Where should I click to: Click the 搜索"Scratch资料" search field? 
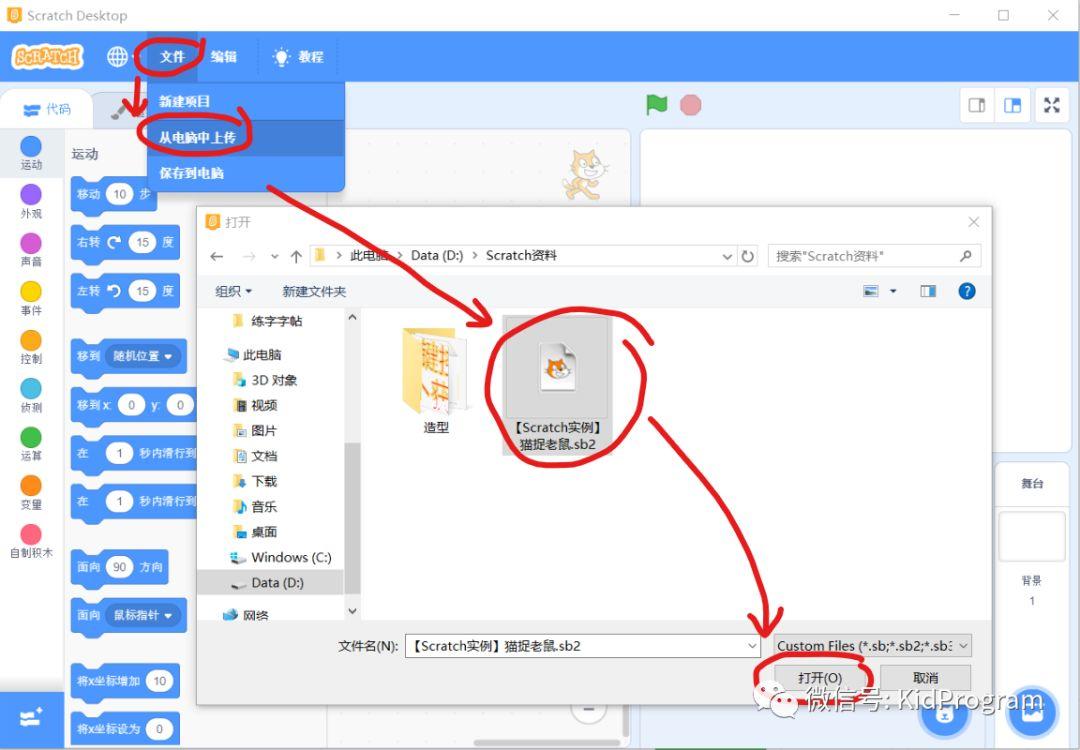tap(874, 256)
